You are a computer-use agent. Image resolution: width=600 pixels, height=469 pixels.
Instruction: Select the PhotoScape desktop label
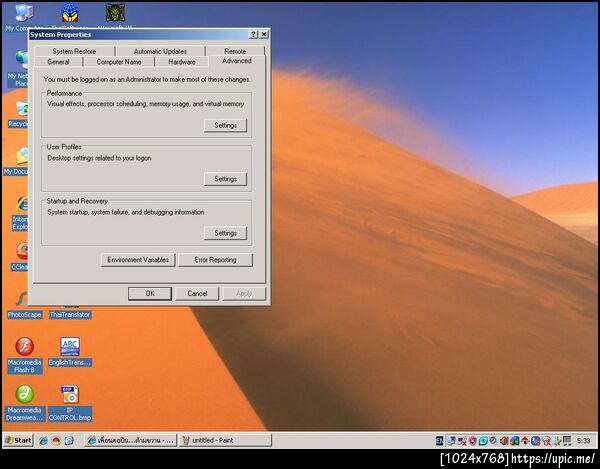click(x=24, y=314)
